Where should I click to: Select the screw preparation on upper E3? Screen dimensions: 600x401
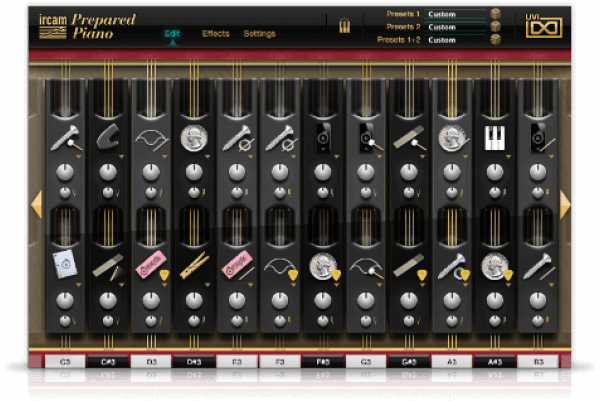[x=237, y=138]
